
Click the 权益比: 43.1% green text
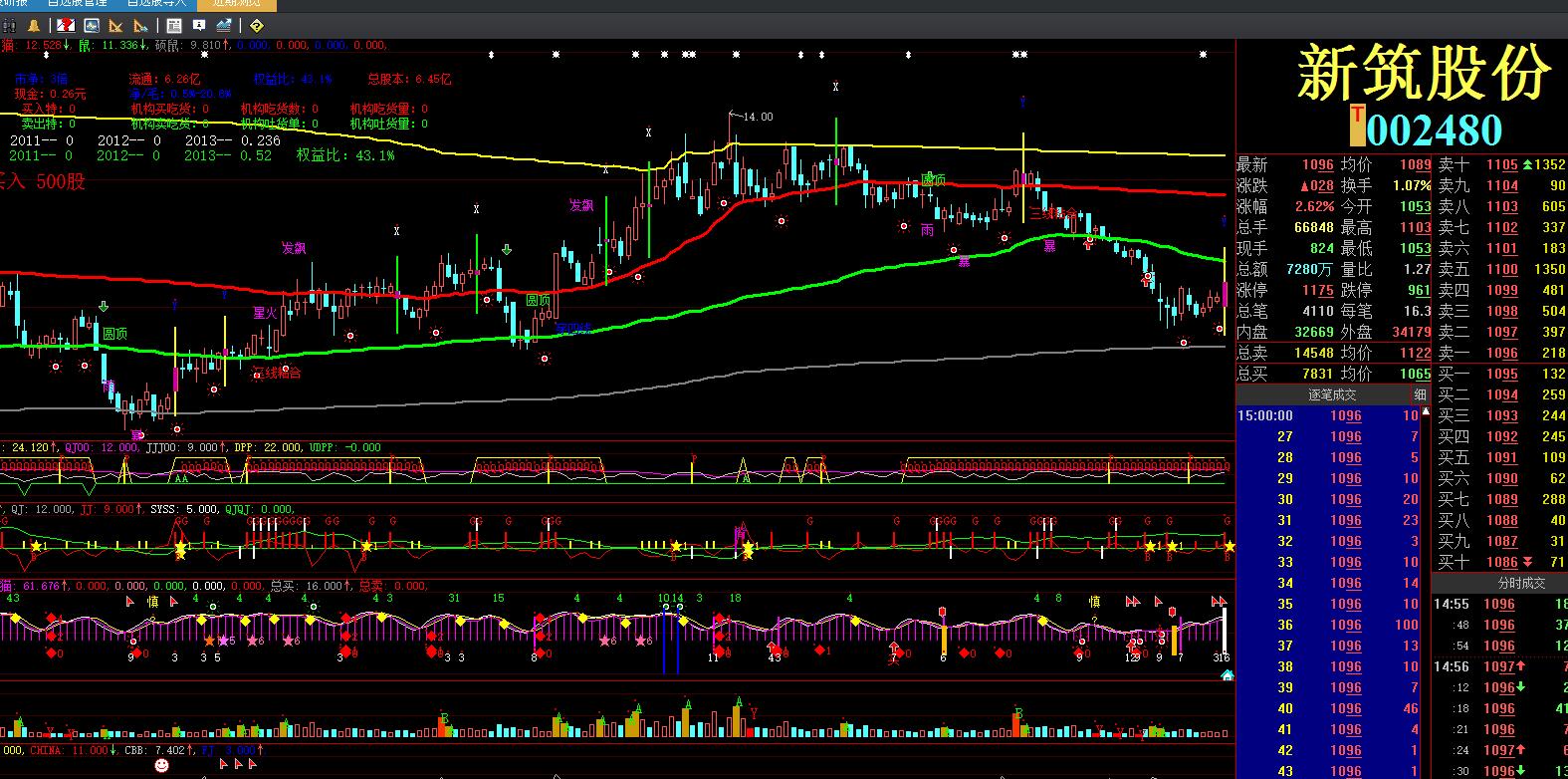345,155
